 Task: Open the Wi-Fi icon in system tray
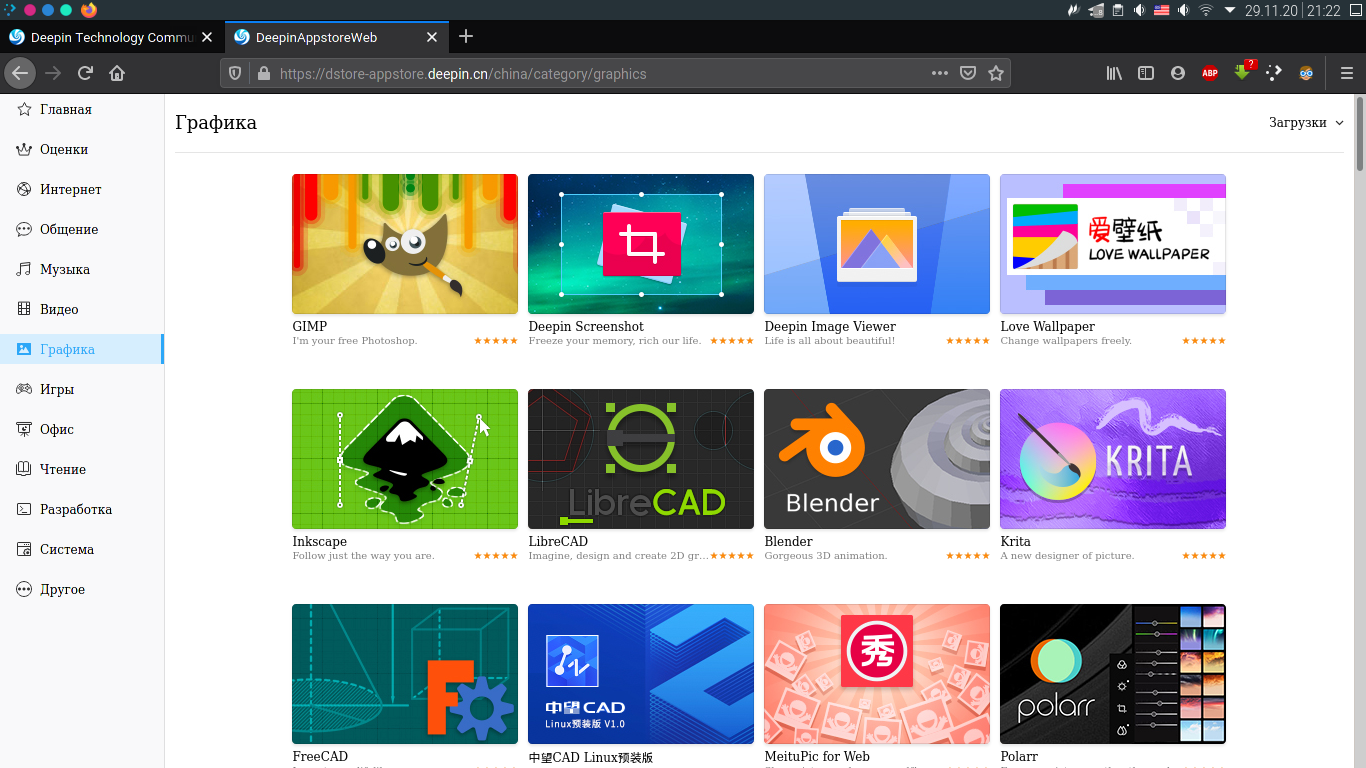(1206, 10)
